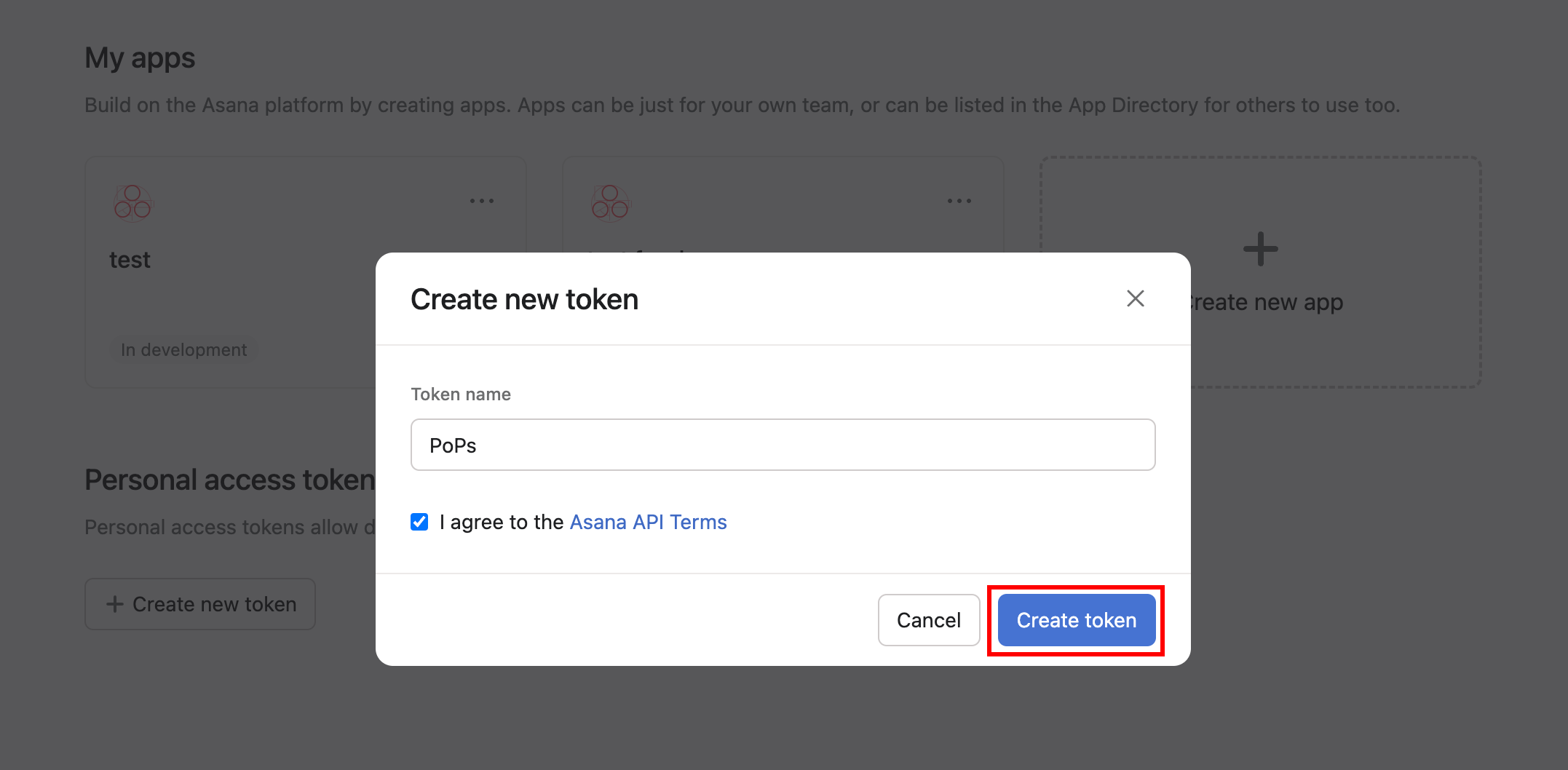Expand the overflow options for the partially hidden app
The width and height of the screenshot is (1568, 770).
[x=959, y=201]
